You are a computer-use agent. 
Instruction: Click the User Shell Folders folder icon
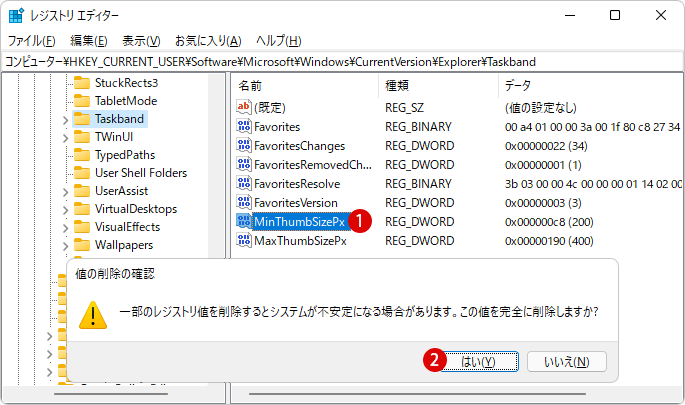82,173
